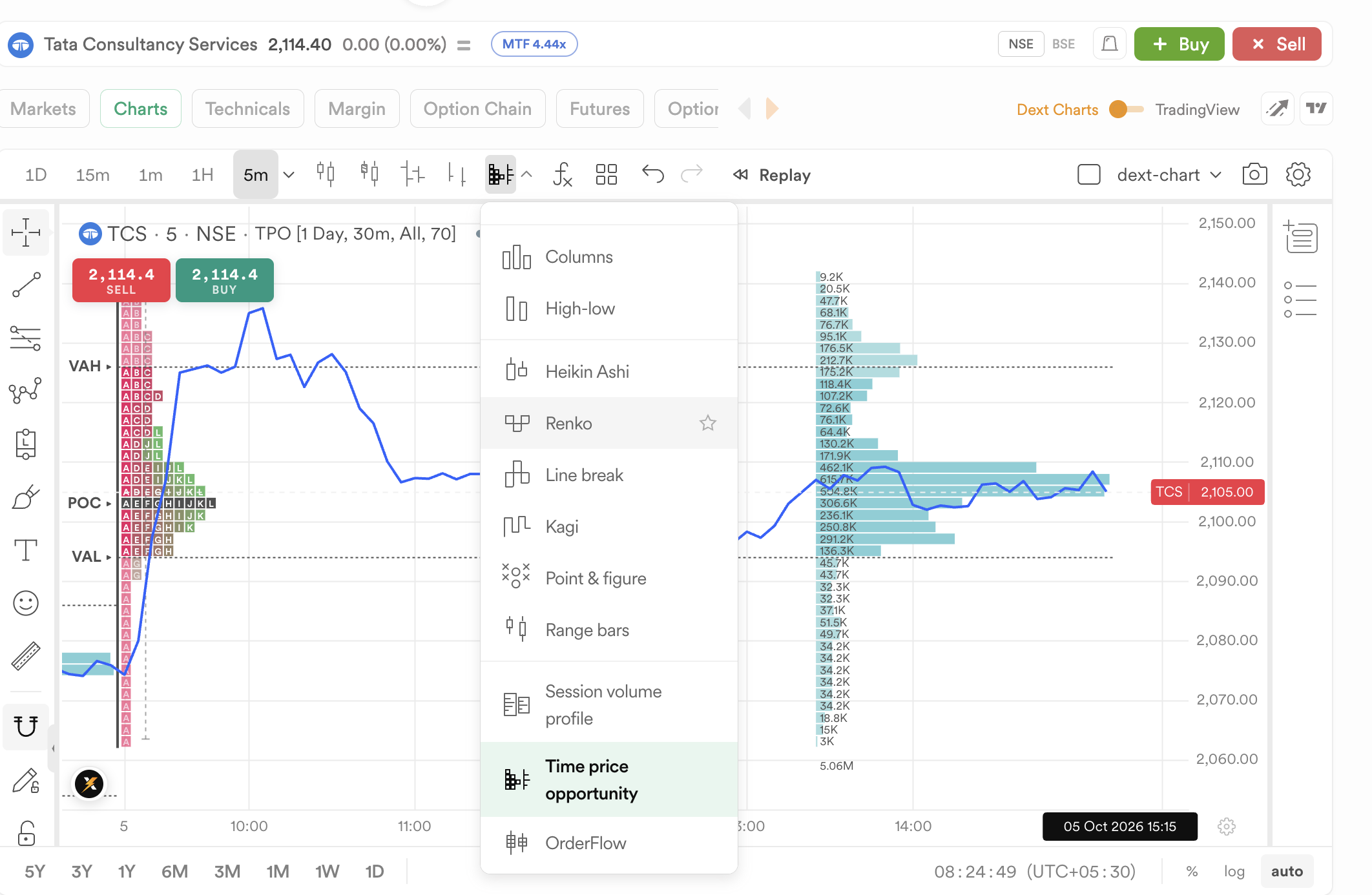Select the trend line drawing tool
This screenshot has width=1372, height=895.
click(x=26, y=285)
